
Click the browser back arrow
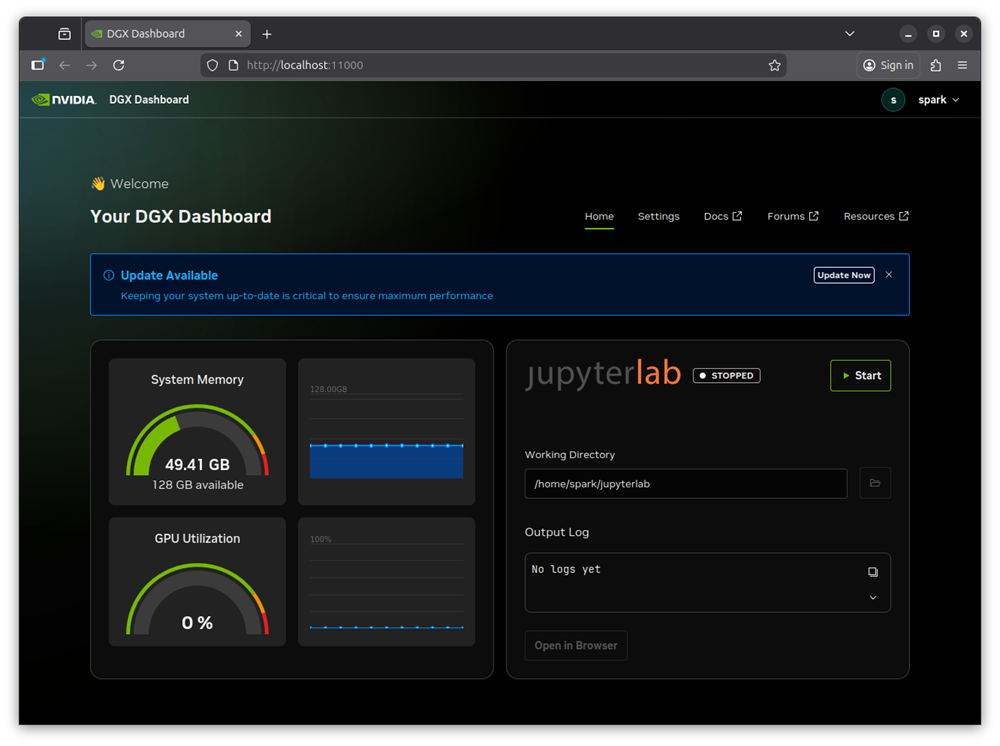click(x=64, y=65)
